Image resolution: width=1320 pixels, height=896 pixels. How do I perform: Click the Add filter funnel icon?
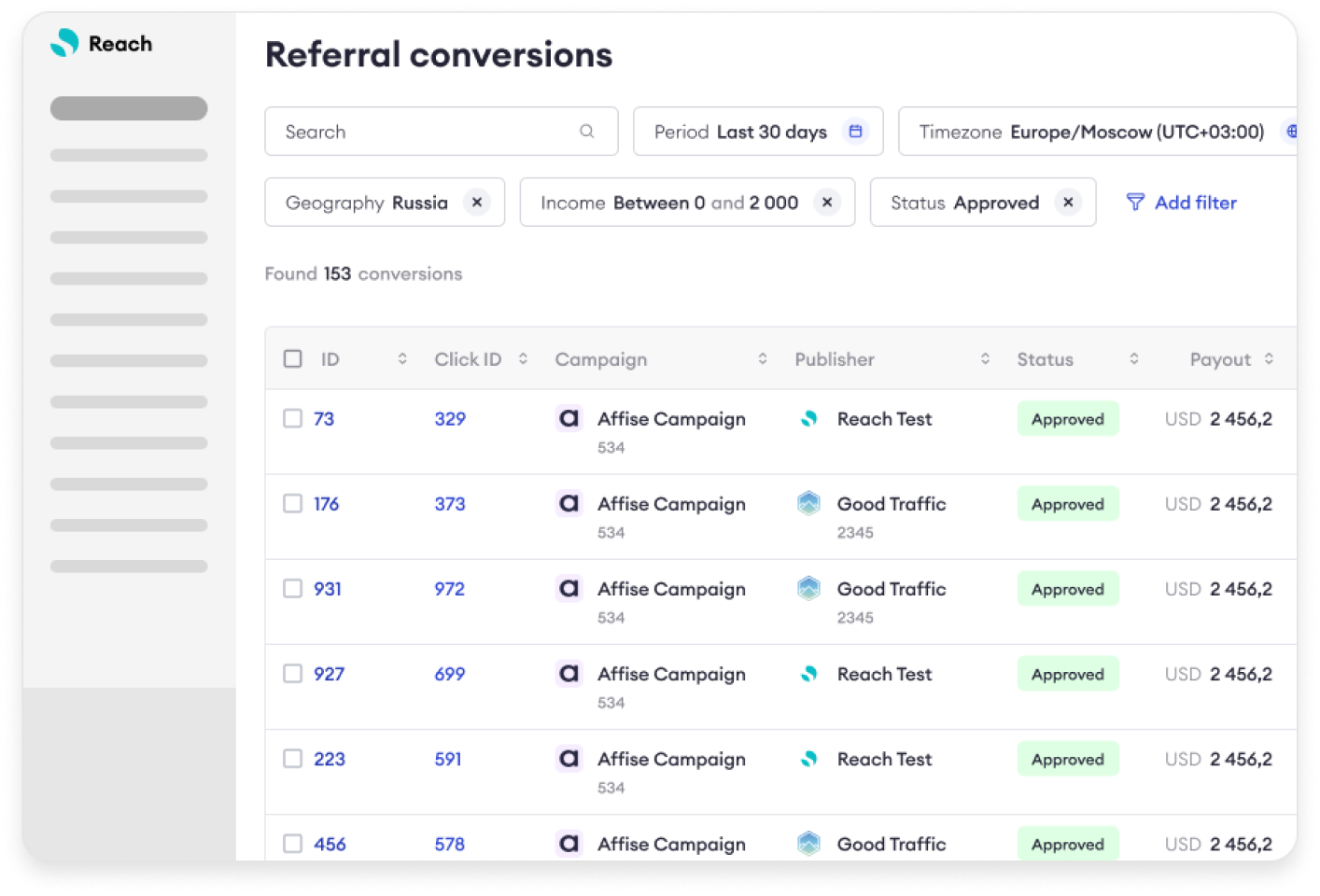point(1135,203)
